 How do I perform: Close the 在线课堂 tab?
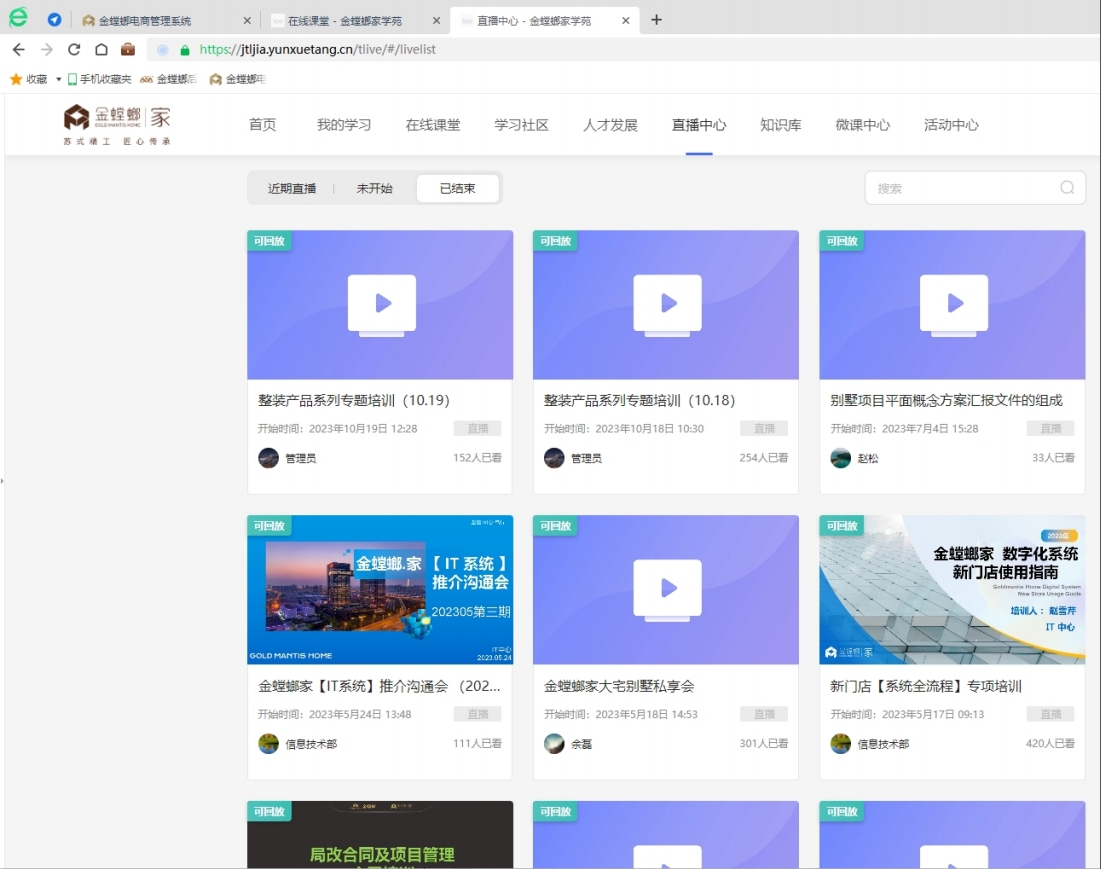pos(436,21)
